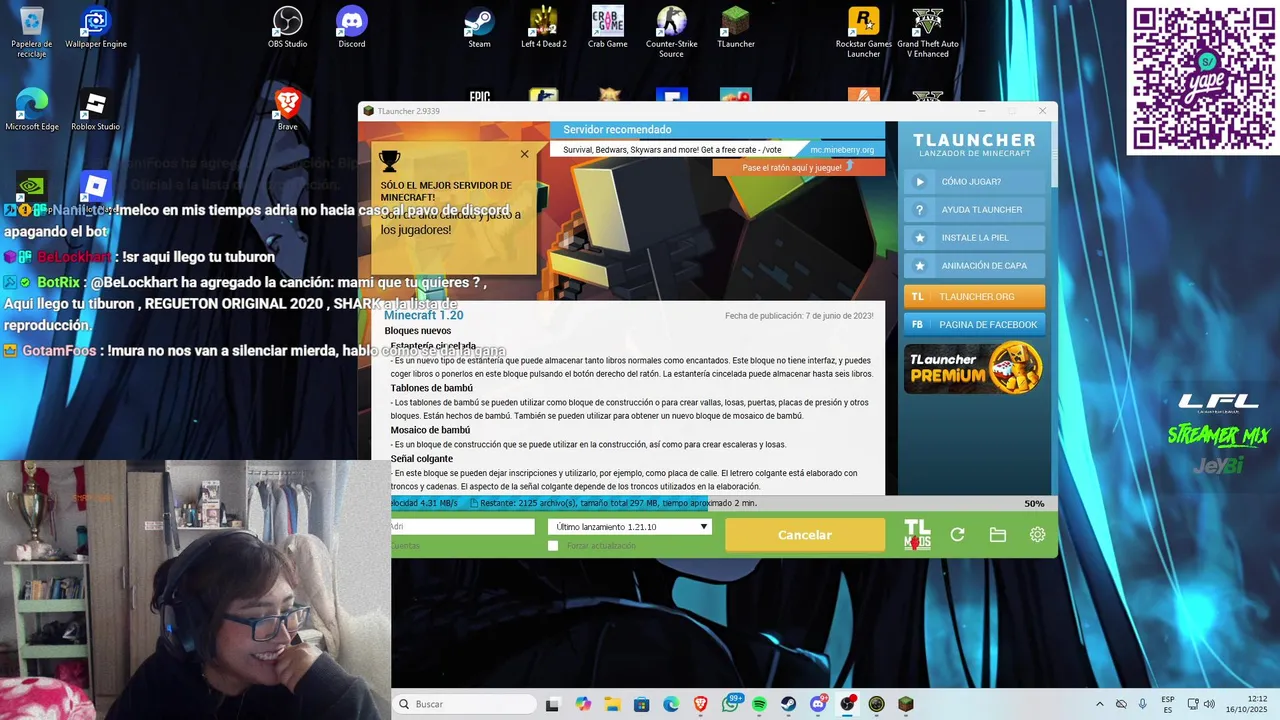The width and height of the screenshot is (1280, 720).
Task: Open Pagina de Facebook button
Action: click(974, 325)
